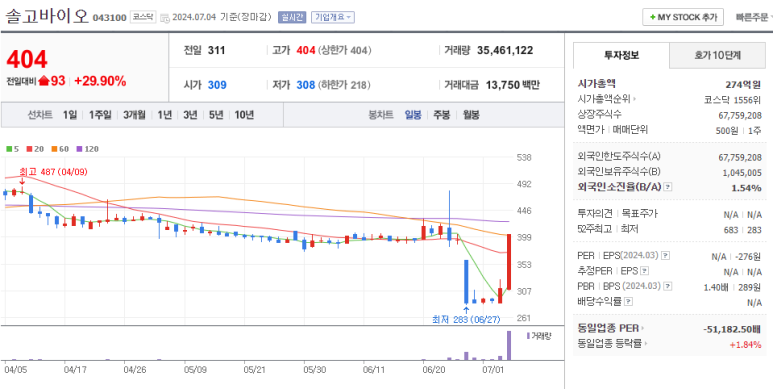Viewport: 773px width, 389px height.
Task: Click the 최저 283 (06/27) chart marker
Action: (466, 319)
